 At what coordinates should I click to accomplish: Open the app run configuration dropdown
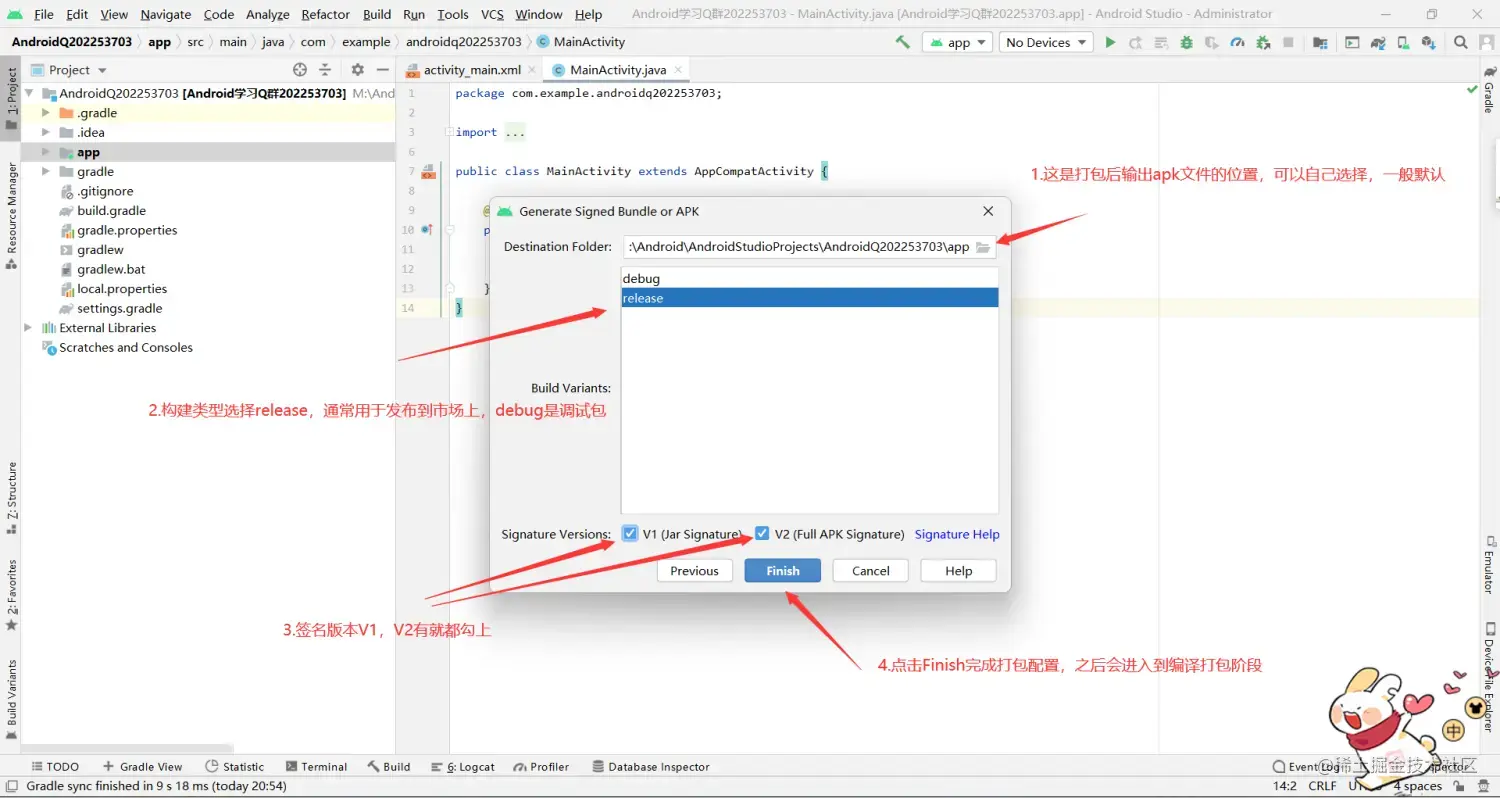957,42
